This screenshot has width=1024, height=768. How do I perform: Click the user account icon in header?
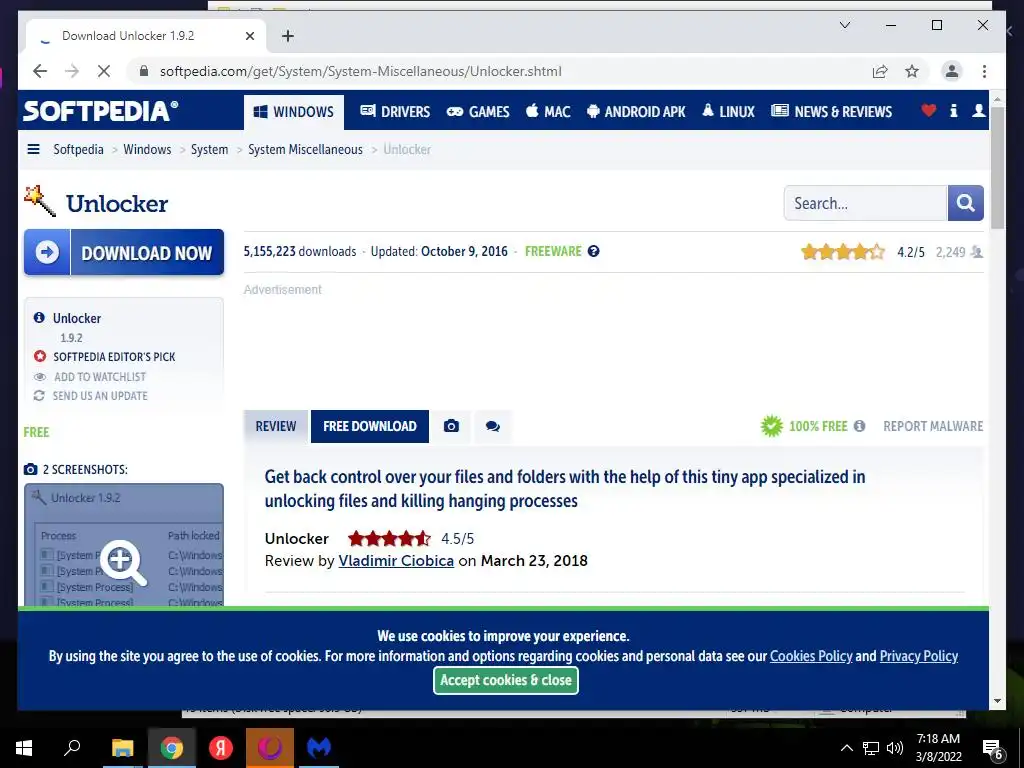click(978, 111)
